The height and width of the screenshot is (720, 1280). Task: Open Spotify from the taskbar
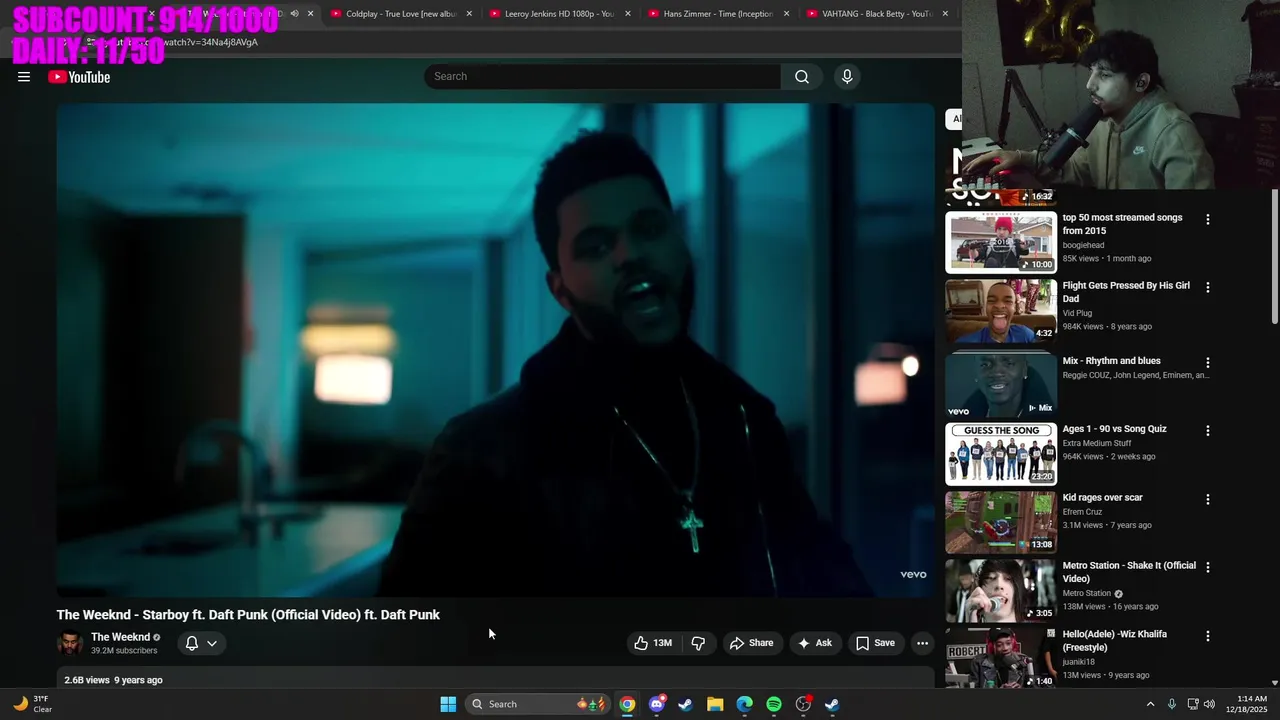coord(774,704)
